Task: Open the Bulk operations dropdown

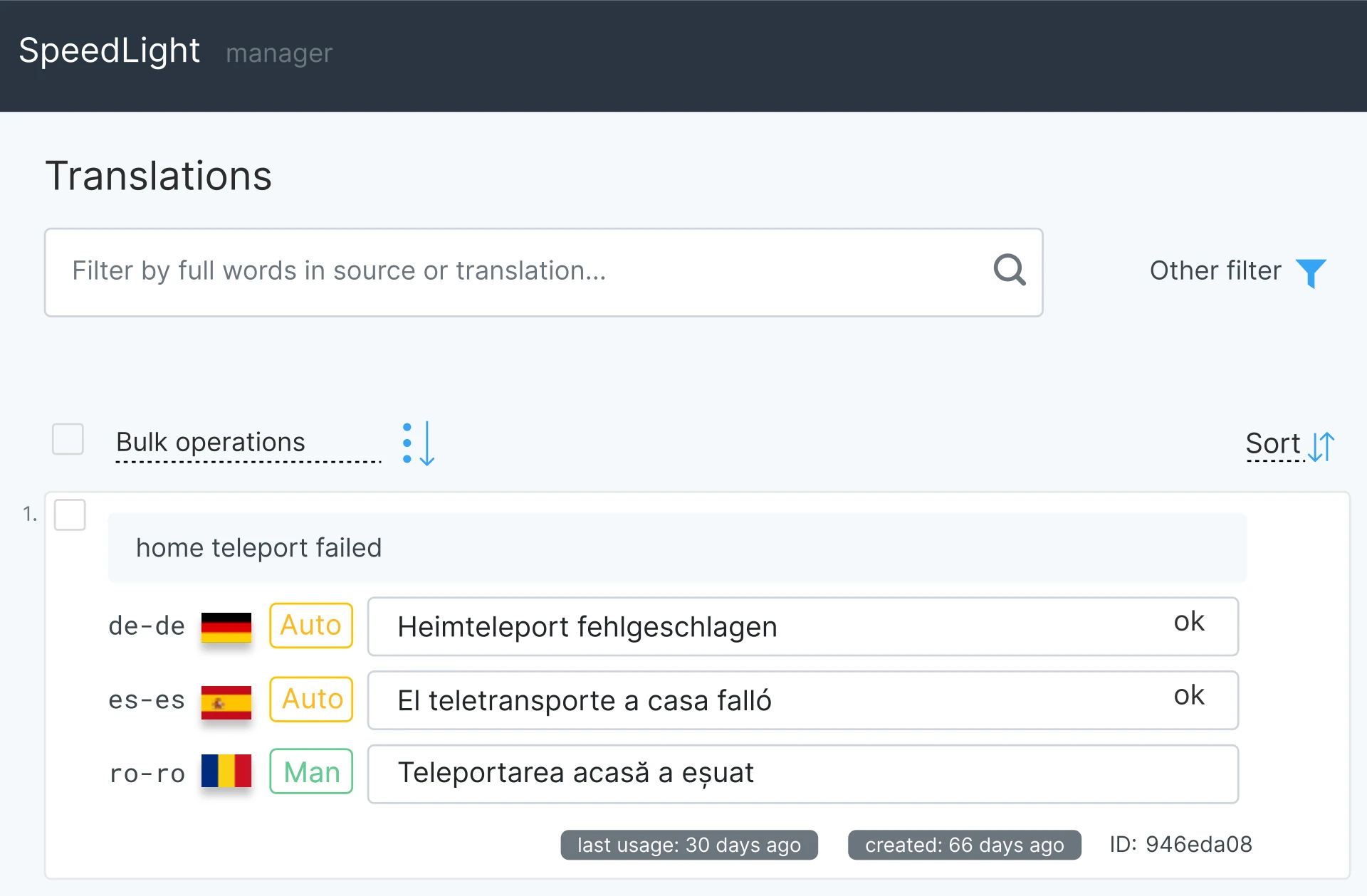Action: pyautogui.click(x=211, y=442)
